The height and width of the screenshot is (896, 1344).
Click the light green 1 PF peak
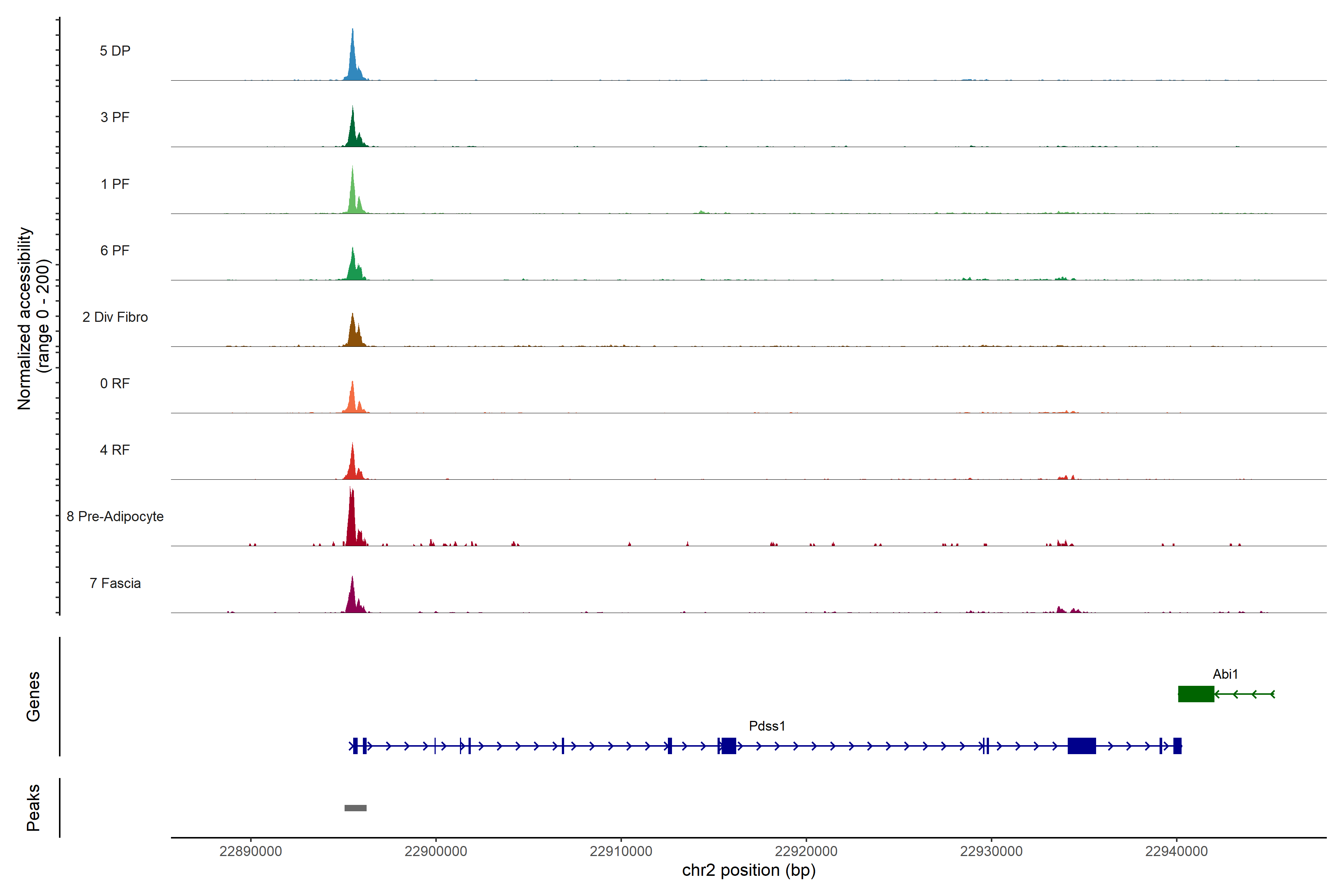pos(353,197)
